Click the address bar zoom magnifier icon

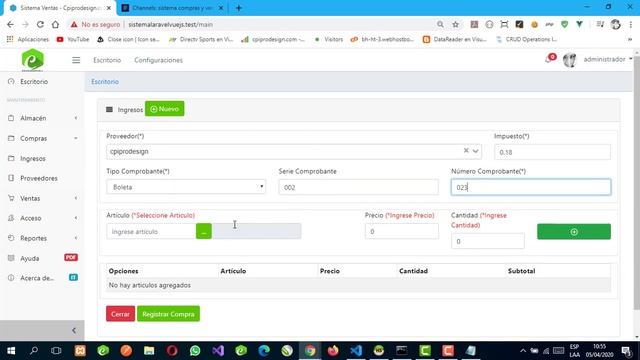click(x=440, y=24)
